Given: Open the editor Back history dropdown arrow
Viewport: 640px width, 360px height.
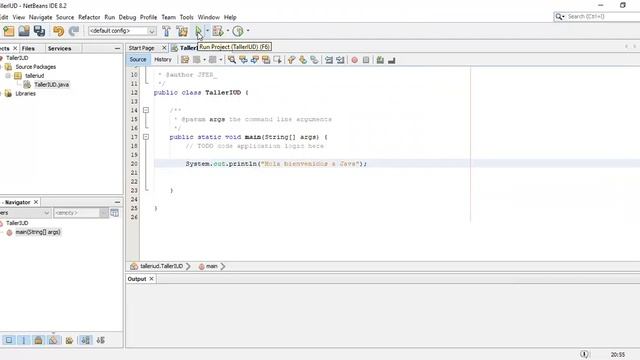Looking at the screenshot, I should point(204,60).
